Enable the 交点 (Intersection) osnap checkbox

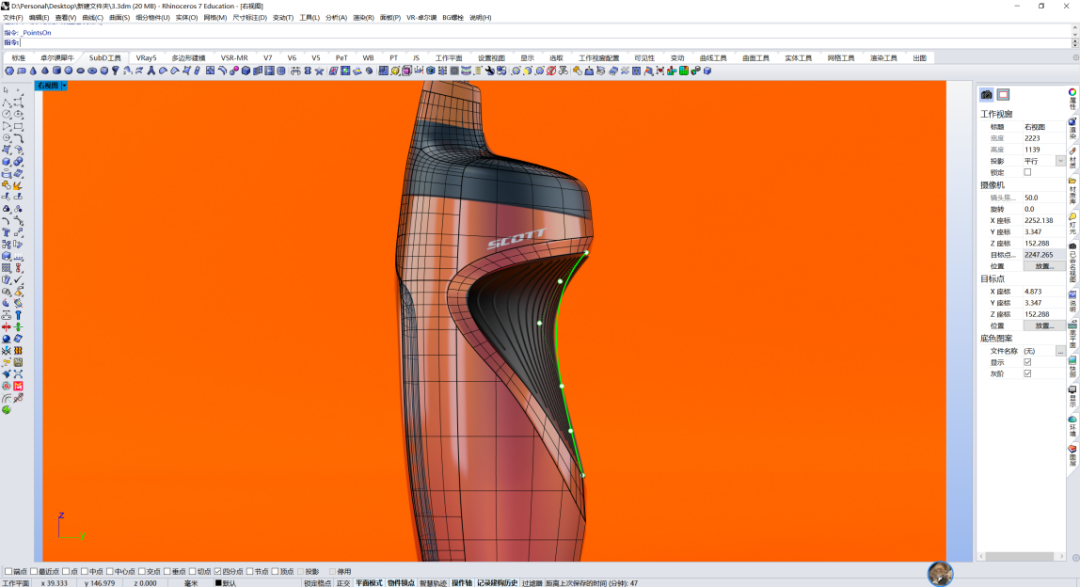coord(142,571)
